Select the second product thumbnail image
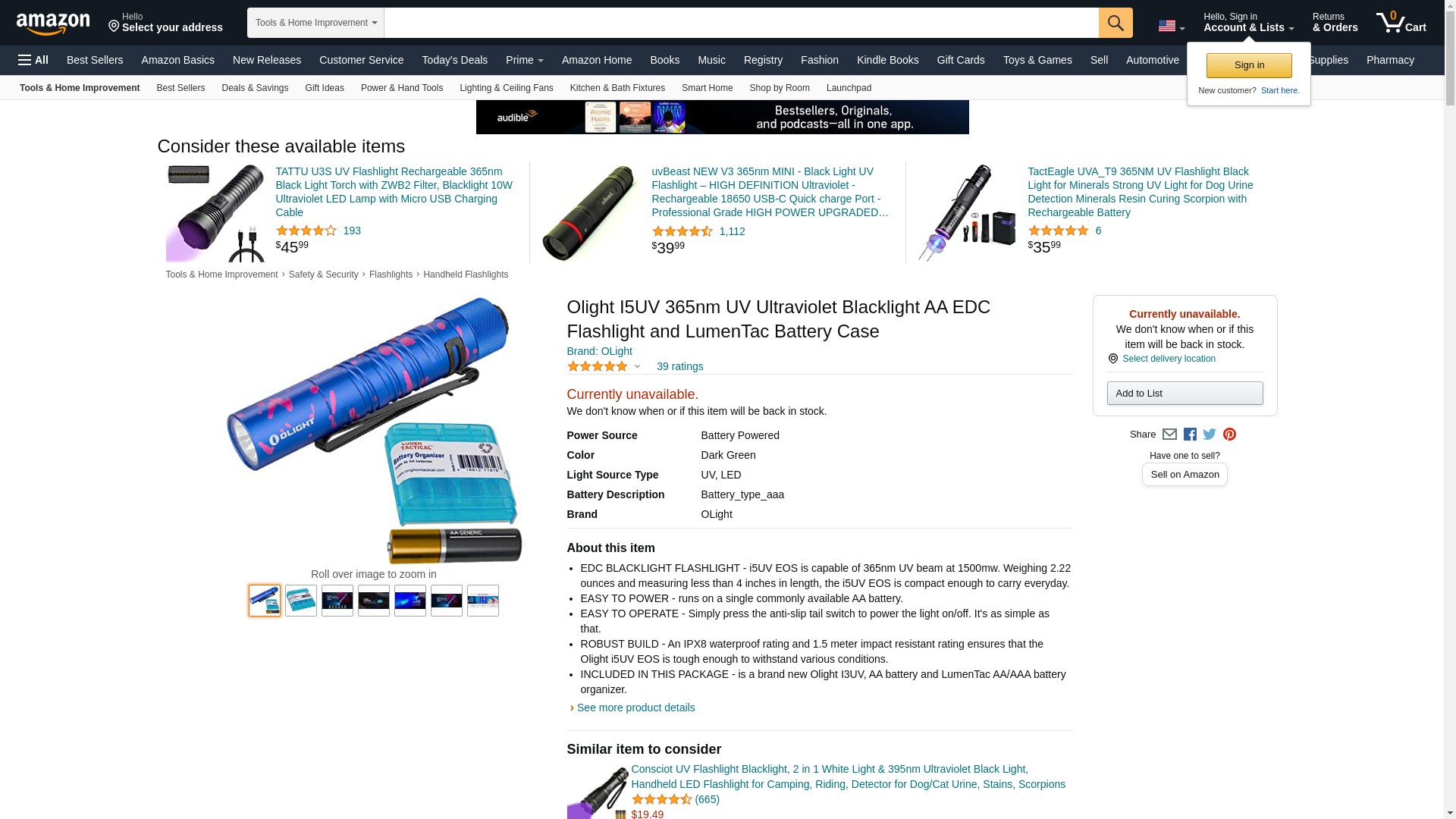This screenshot has height=819, width=1456. 301,601
